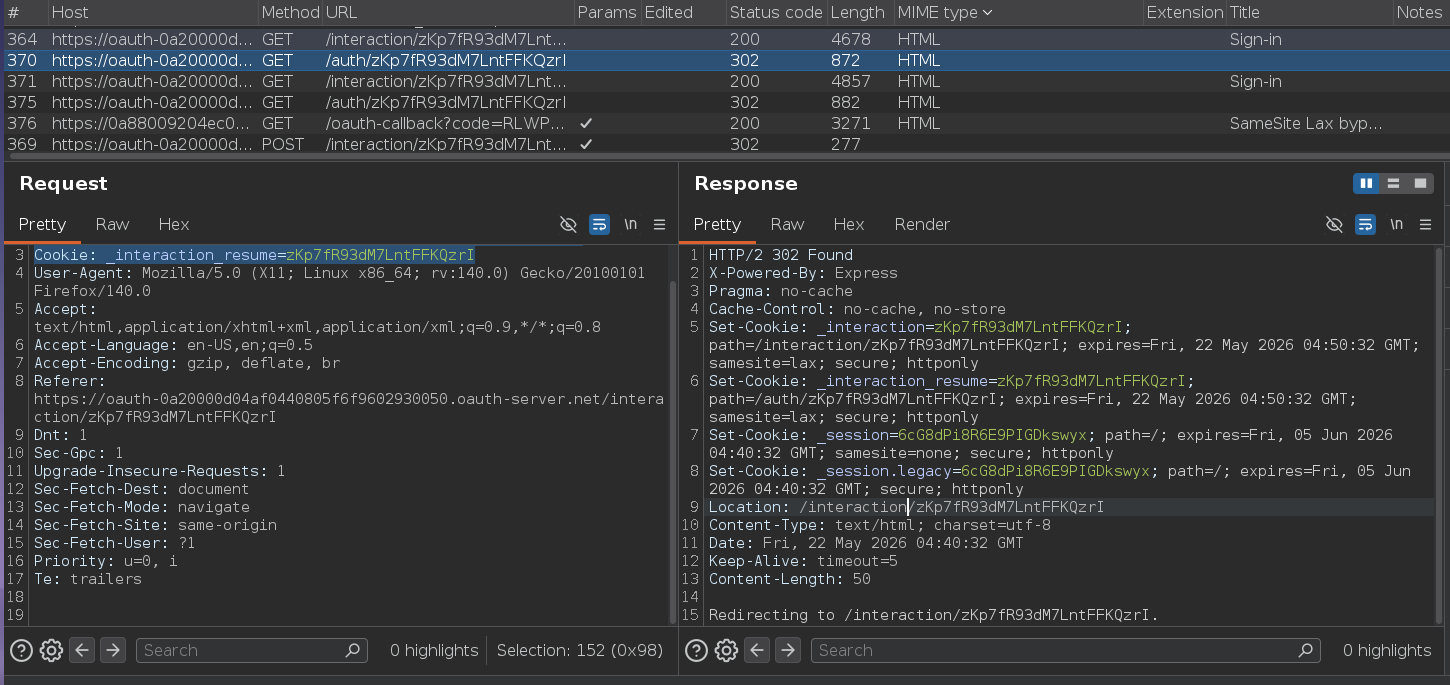Select history row 370 /auth request
This screenshot has height=685, width=1450.
725,61
